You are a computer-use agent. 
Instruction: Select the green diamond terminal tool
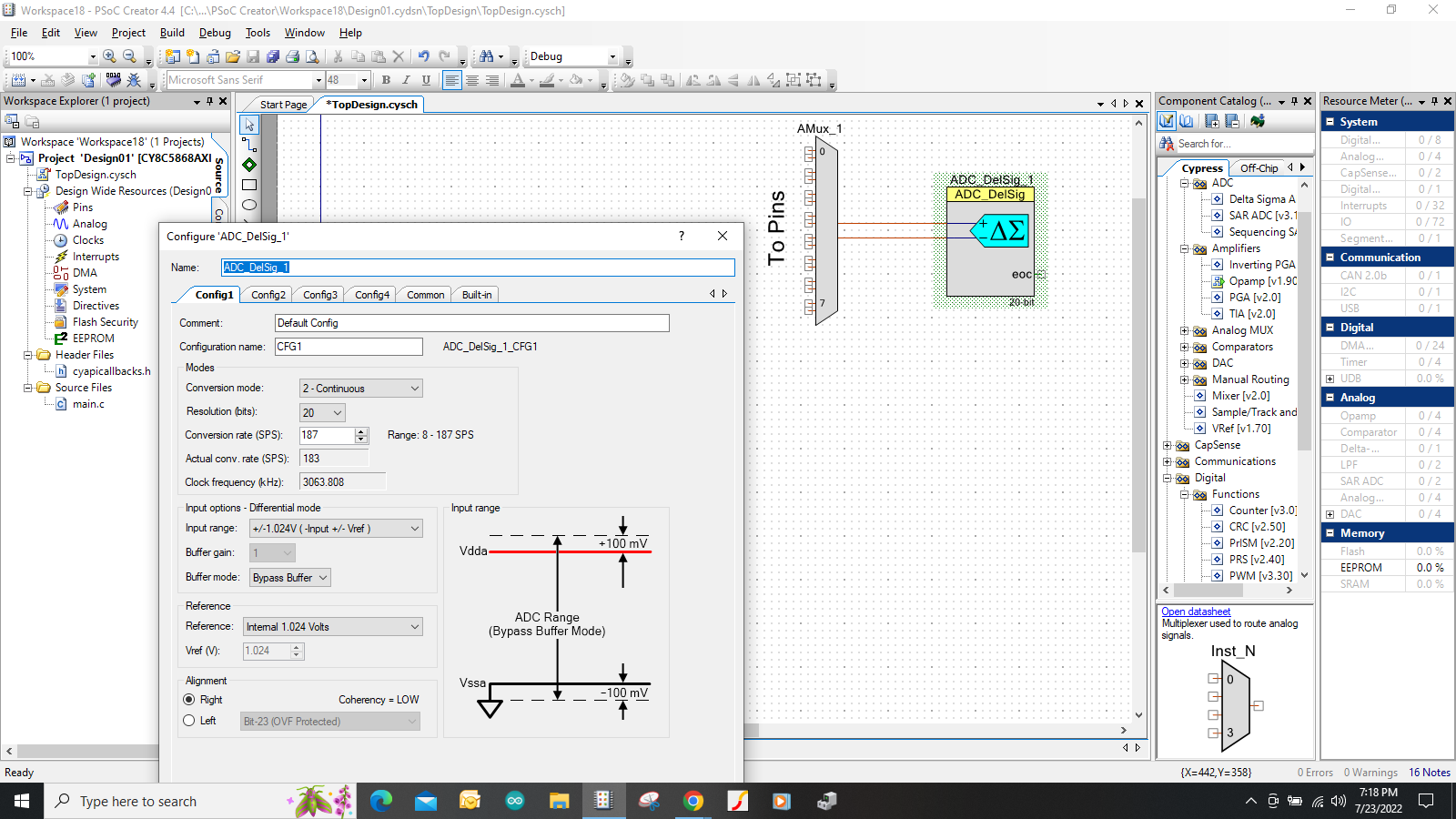[249, 165]
